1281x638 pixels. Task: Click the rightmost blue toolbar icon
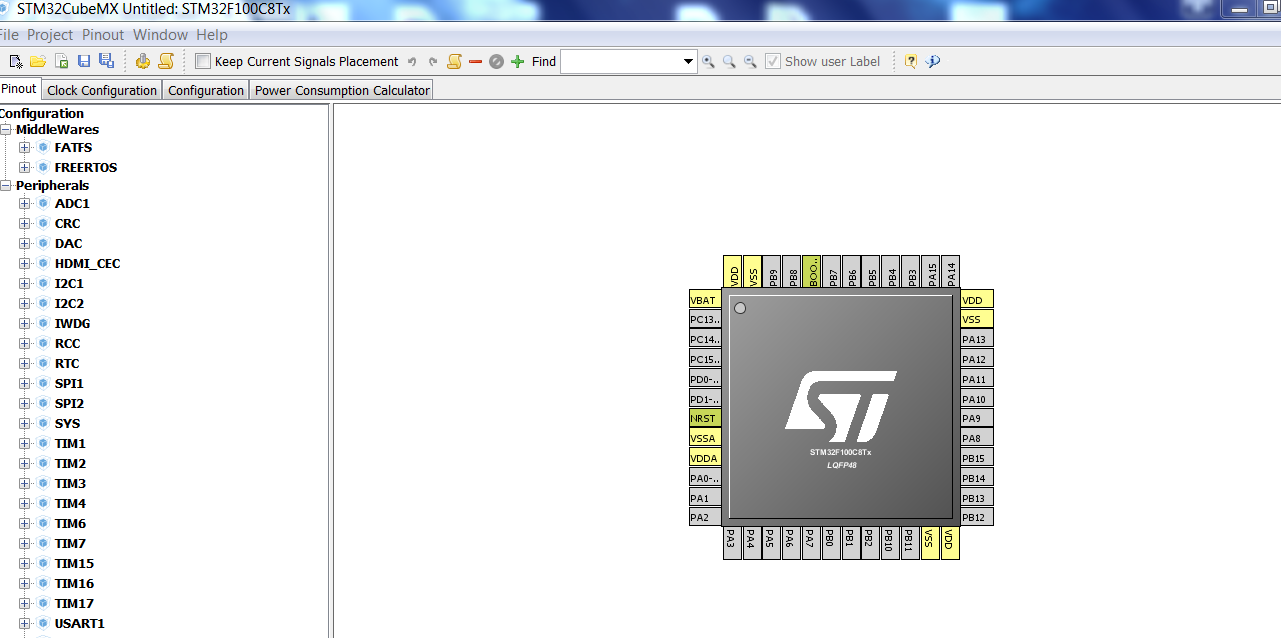(933, 62)
